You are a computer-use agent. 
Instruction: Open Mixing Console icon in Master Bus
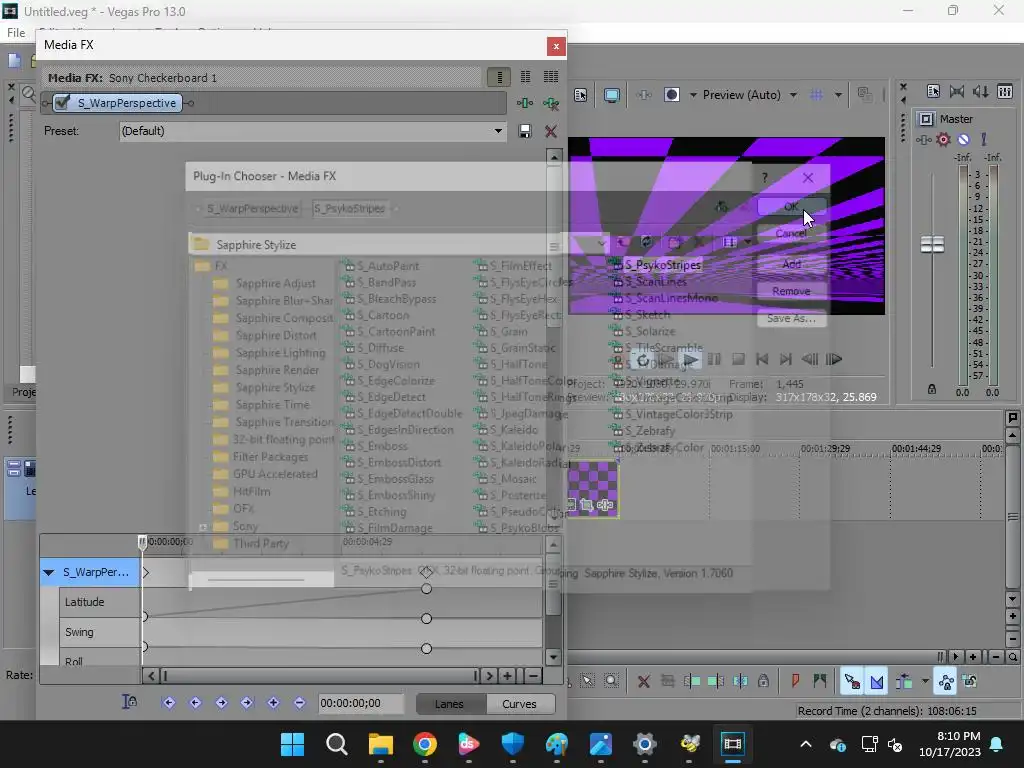tap(1004, 91)
